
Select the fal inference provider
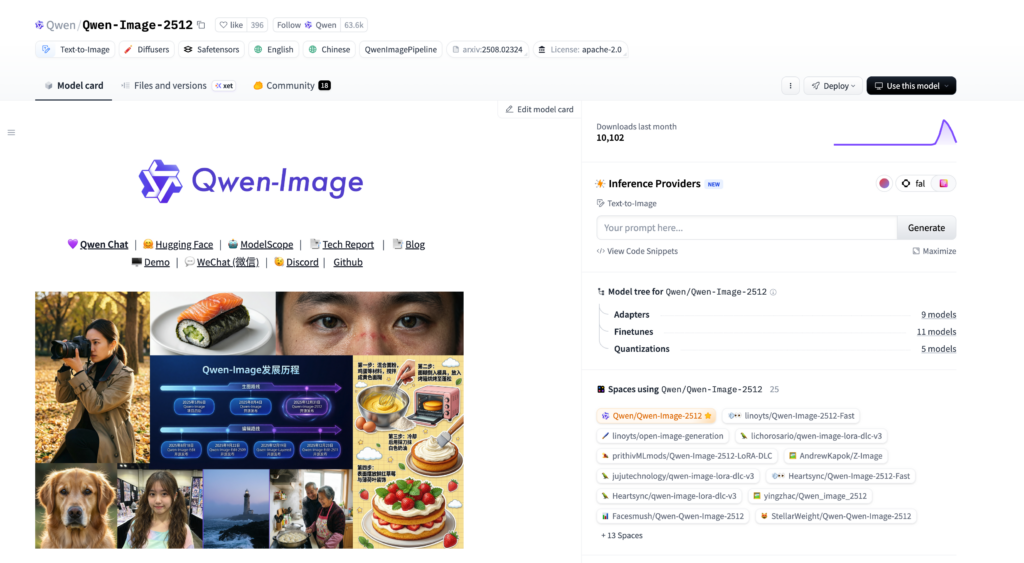click(912, 183)
